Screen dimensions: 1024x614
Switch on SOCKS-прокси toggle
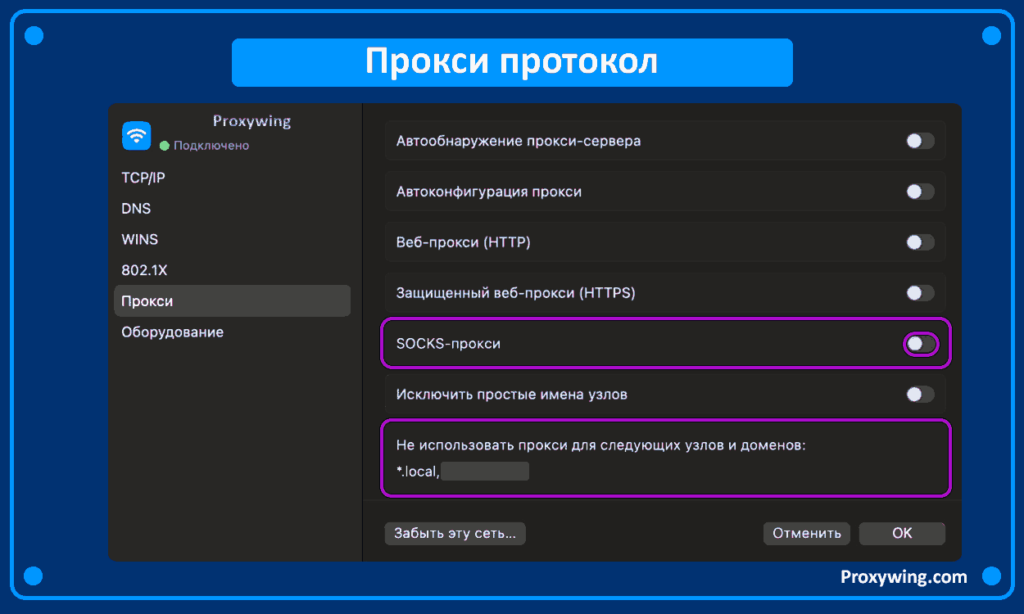[920, 344]
